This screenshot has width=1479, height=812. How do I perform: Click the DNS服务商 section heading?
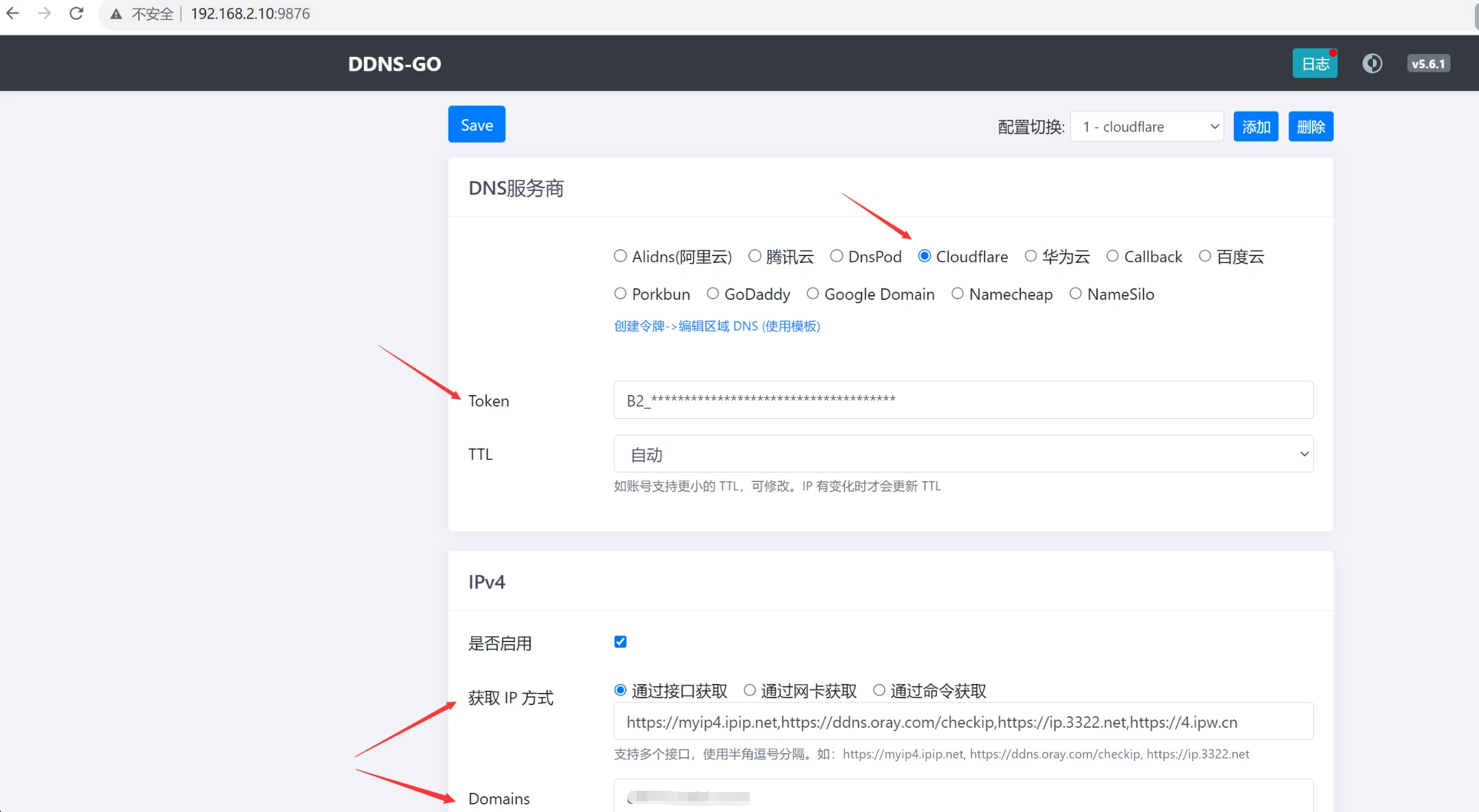(516, 188)
